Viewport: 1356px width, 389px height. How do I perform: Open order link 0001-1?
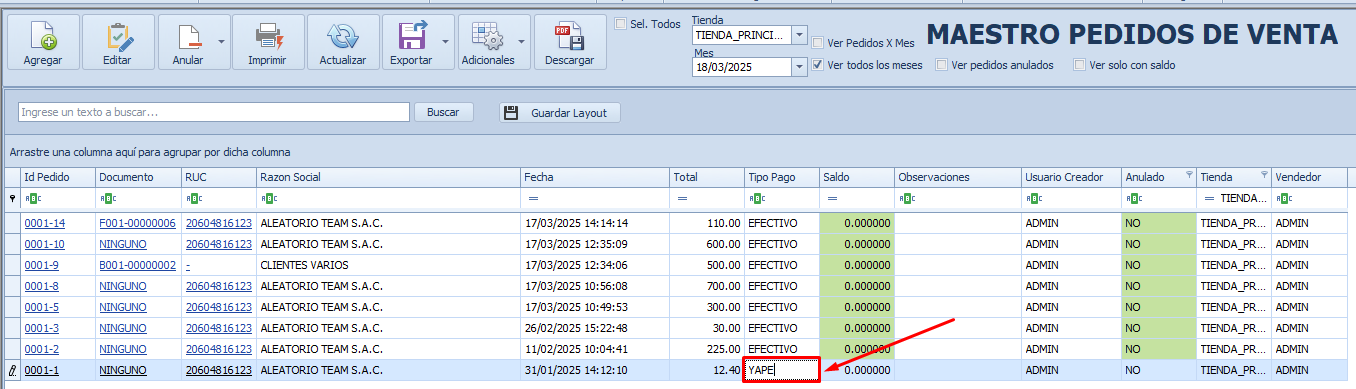pyautogui.click(x=42, y=370)
